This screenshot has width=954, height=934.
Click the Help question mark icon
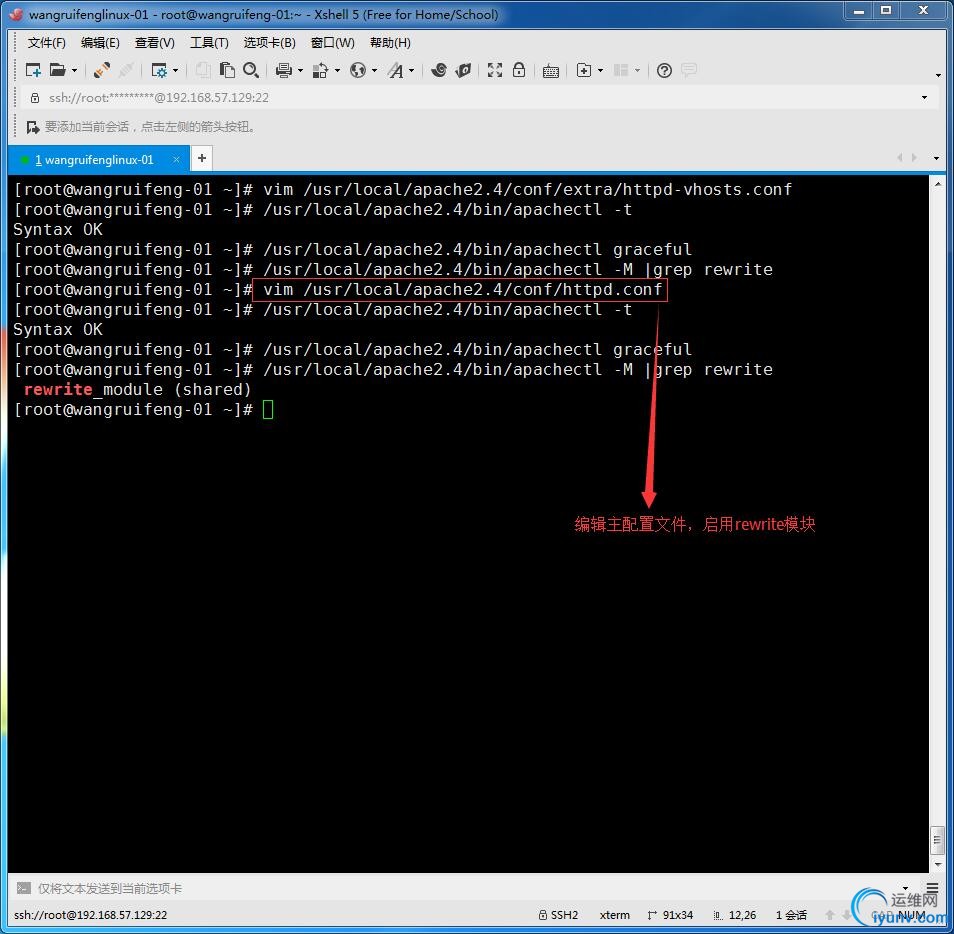click(x=664, y=71)
